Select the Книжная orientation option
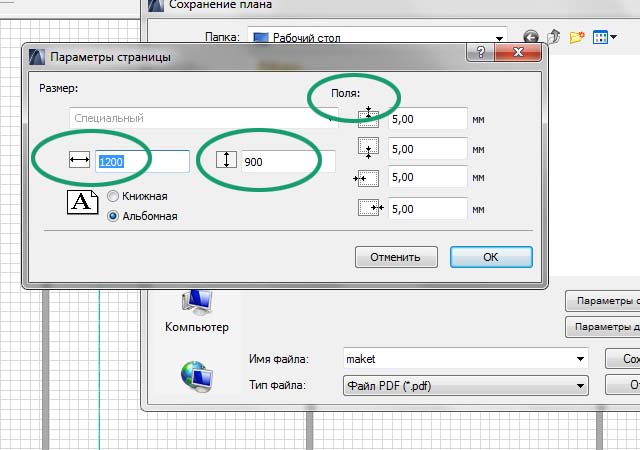640x450 pixels. [x=113, y=196]
